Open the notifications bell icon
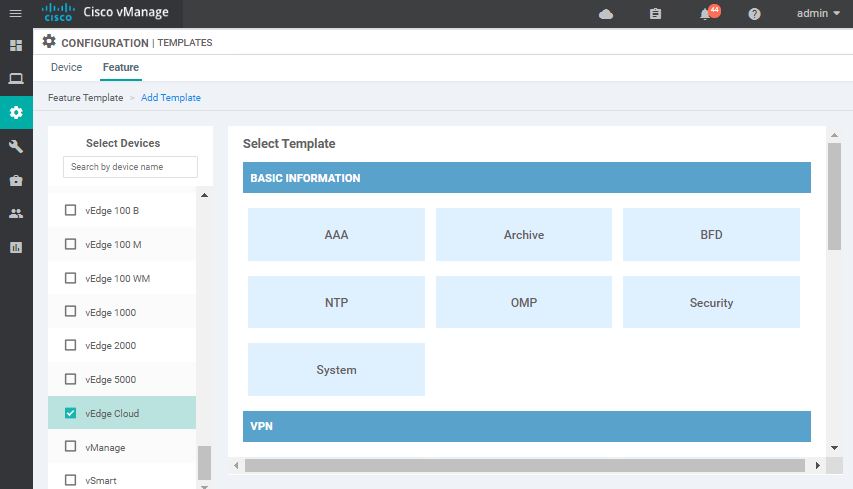853x489 pixels. pyautogui.click(x=706, y=14)
